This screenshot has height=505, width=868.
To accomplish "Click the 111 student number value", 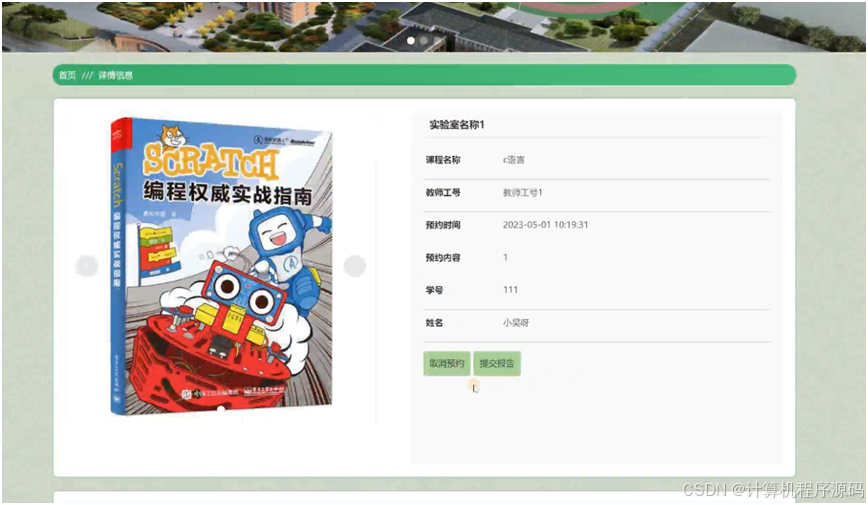I will coord(510,290).
